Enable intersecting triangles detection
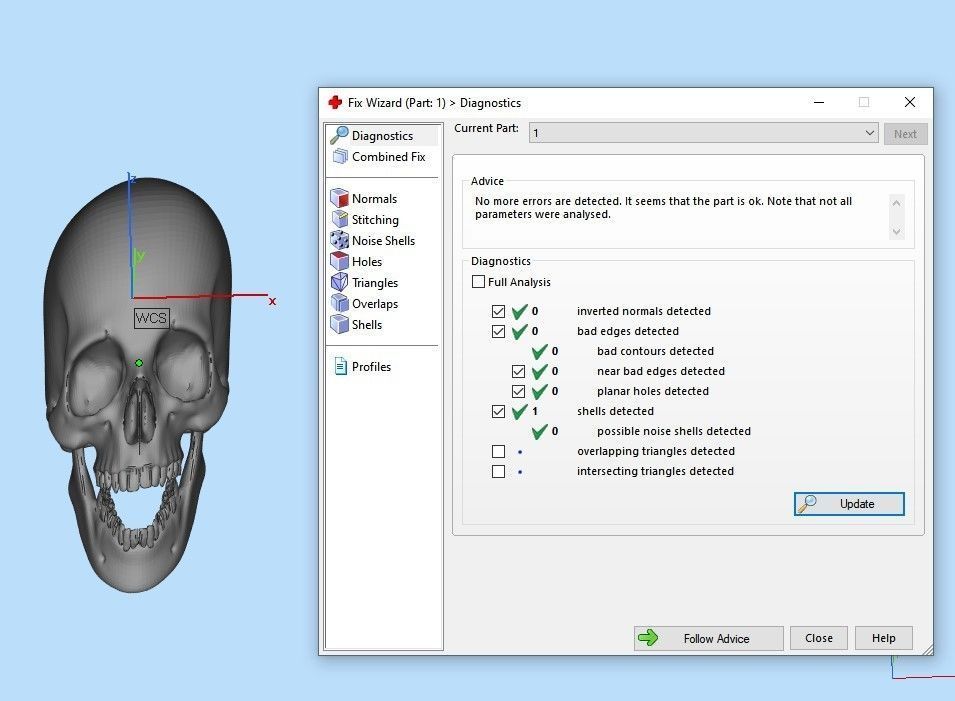The height and width of the screenshot is (701, 955). click(x=499, y=471)
